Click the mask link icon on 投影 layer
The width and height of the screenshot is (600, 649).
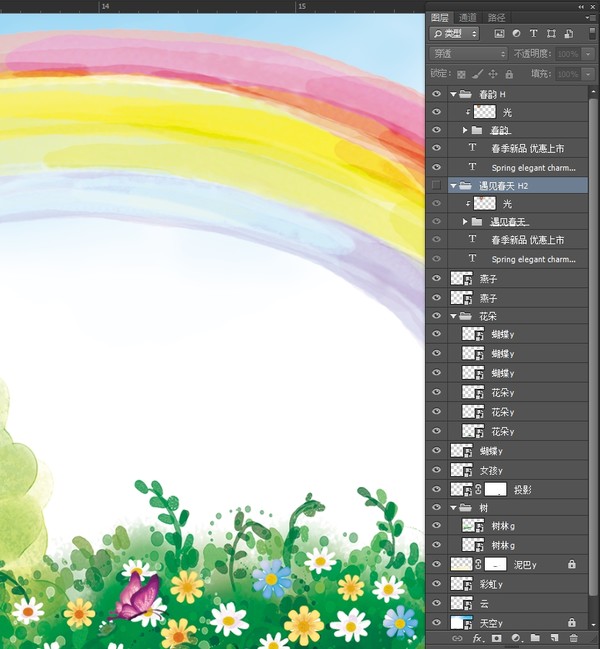478,490
